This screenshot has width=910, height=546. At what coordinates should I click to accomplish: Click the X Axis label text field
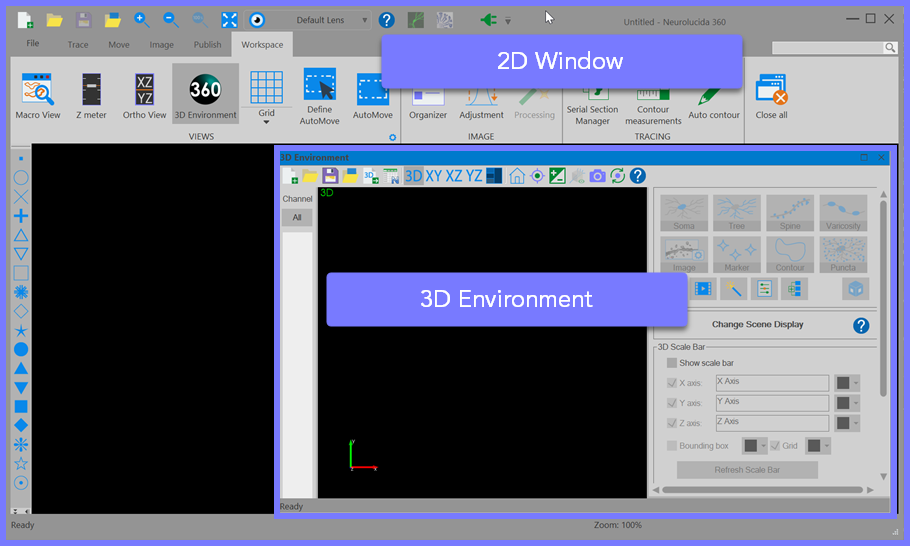point(772,383)
